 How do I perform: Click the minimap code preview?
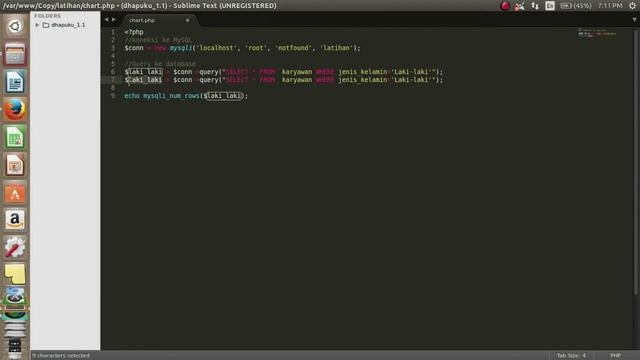[x=597, y=33]
